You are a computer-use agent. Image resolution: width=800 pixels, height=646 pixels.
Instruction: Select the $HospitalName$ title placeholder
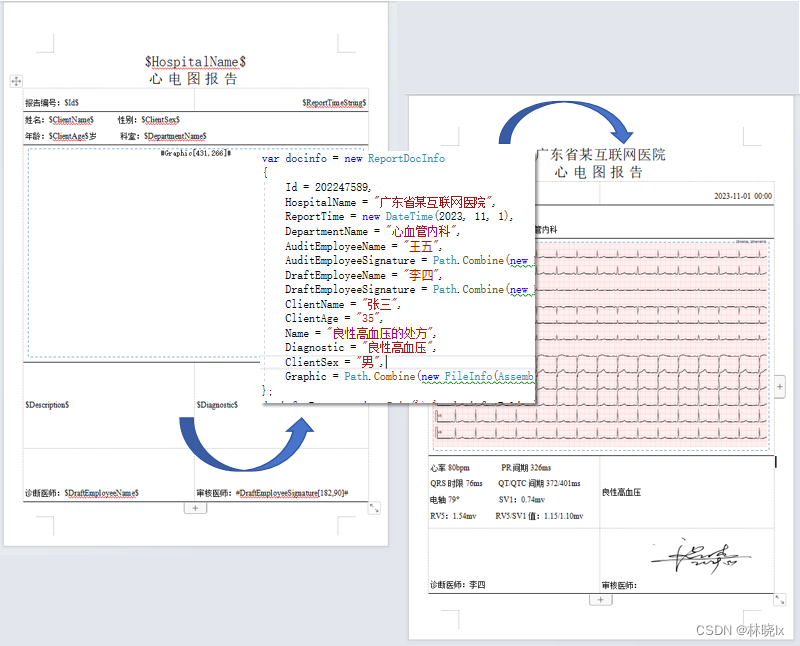pos(194,62)
